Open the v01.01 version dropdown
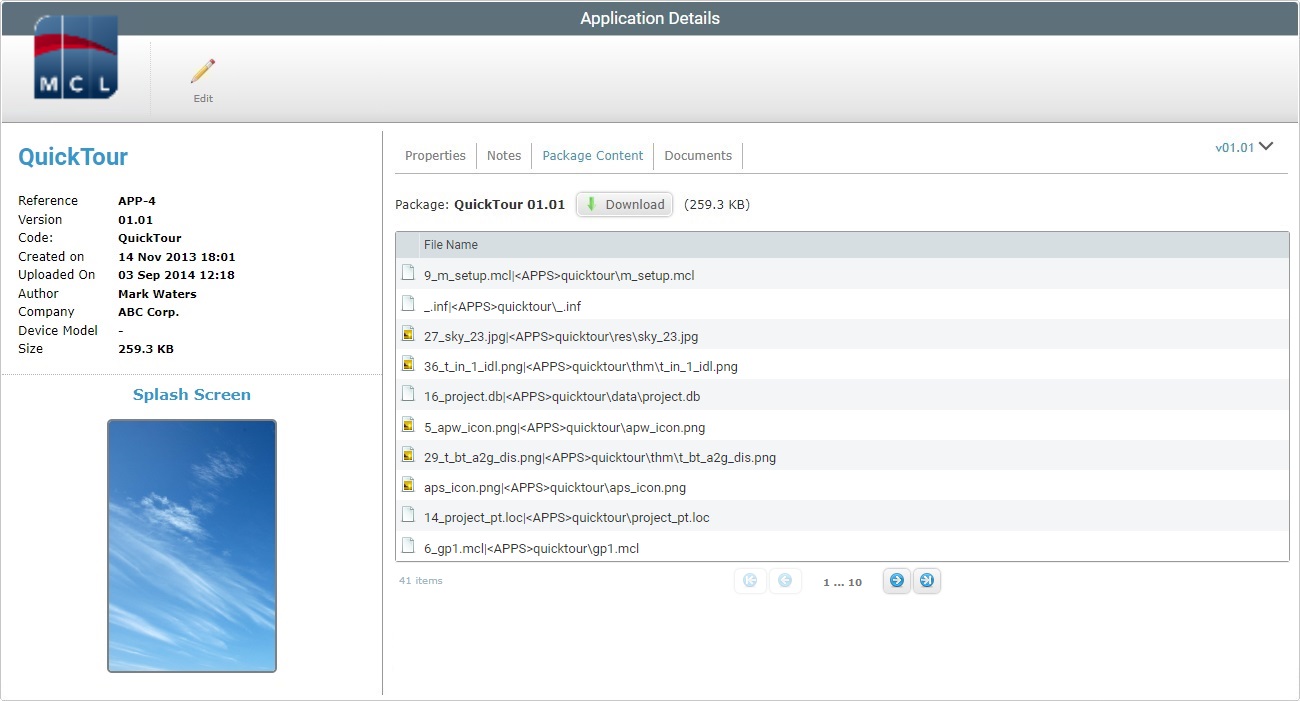 [1245, 146]
